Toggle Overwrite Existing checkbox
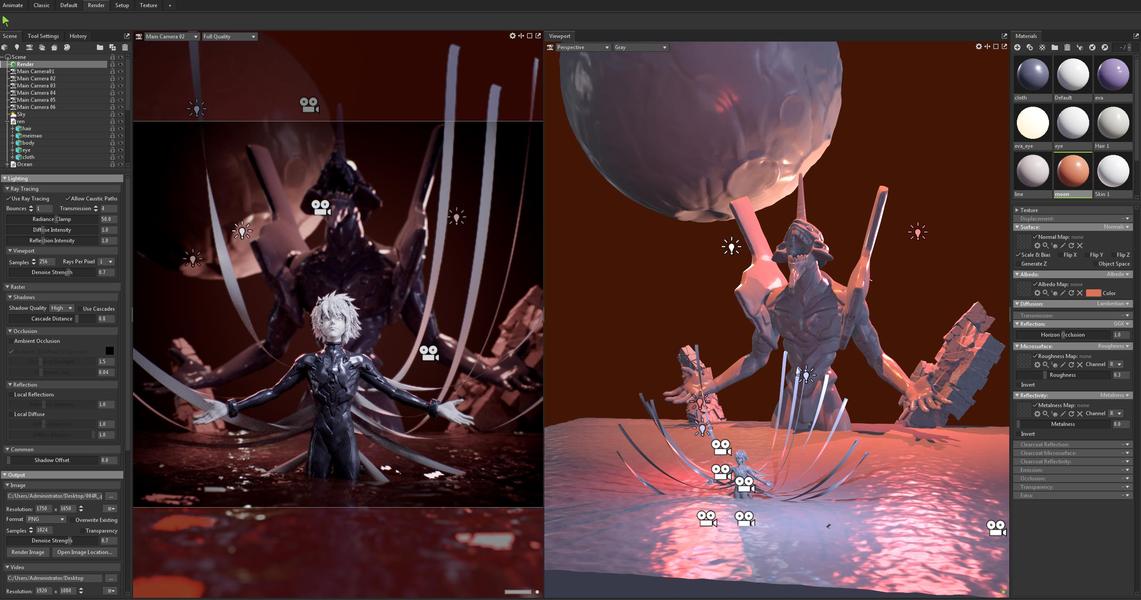Image resolution: width=1141 pixels, height=600 pixels. pyautogui.click(x=71, y=520)
